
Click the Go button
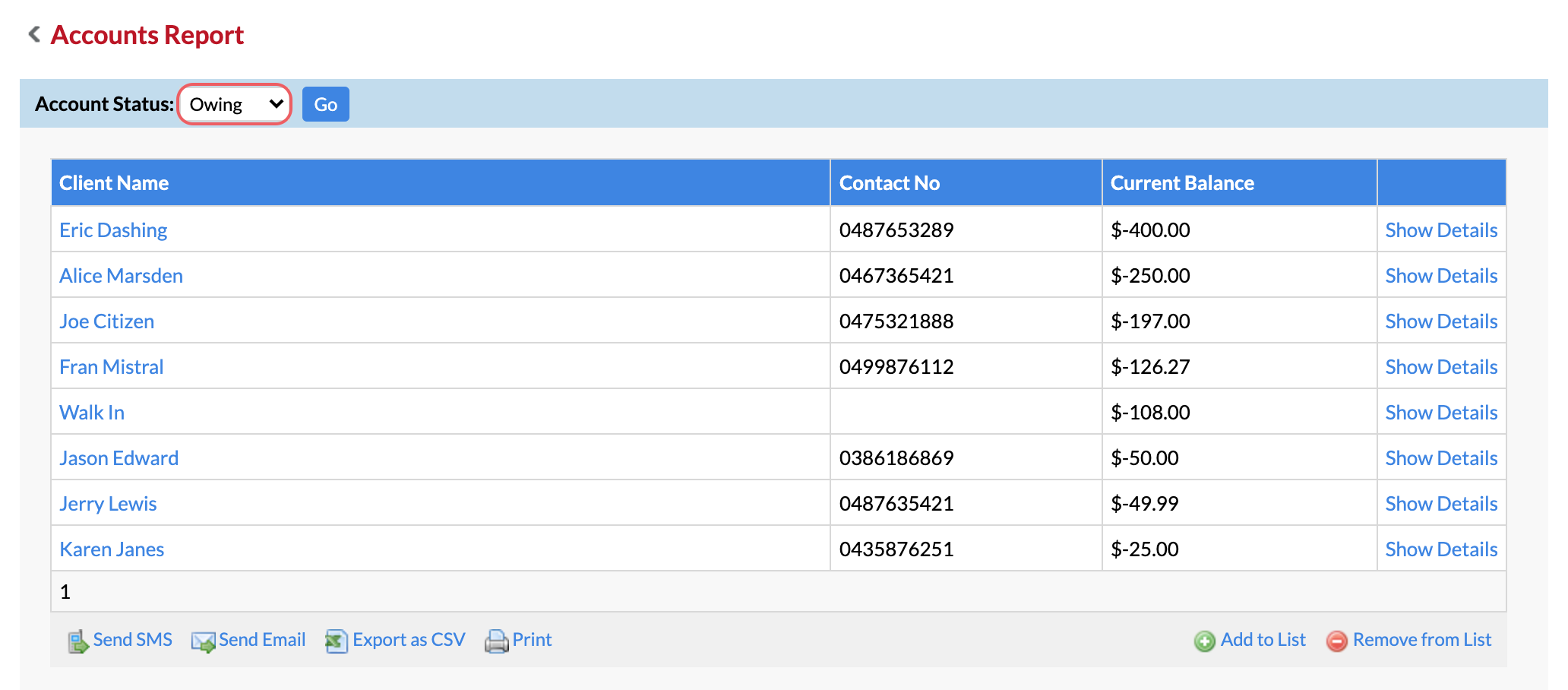[x=326, y=104]
